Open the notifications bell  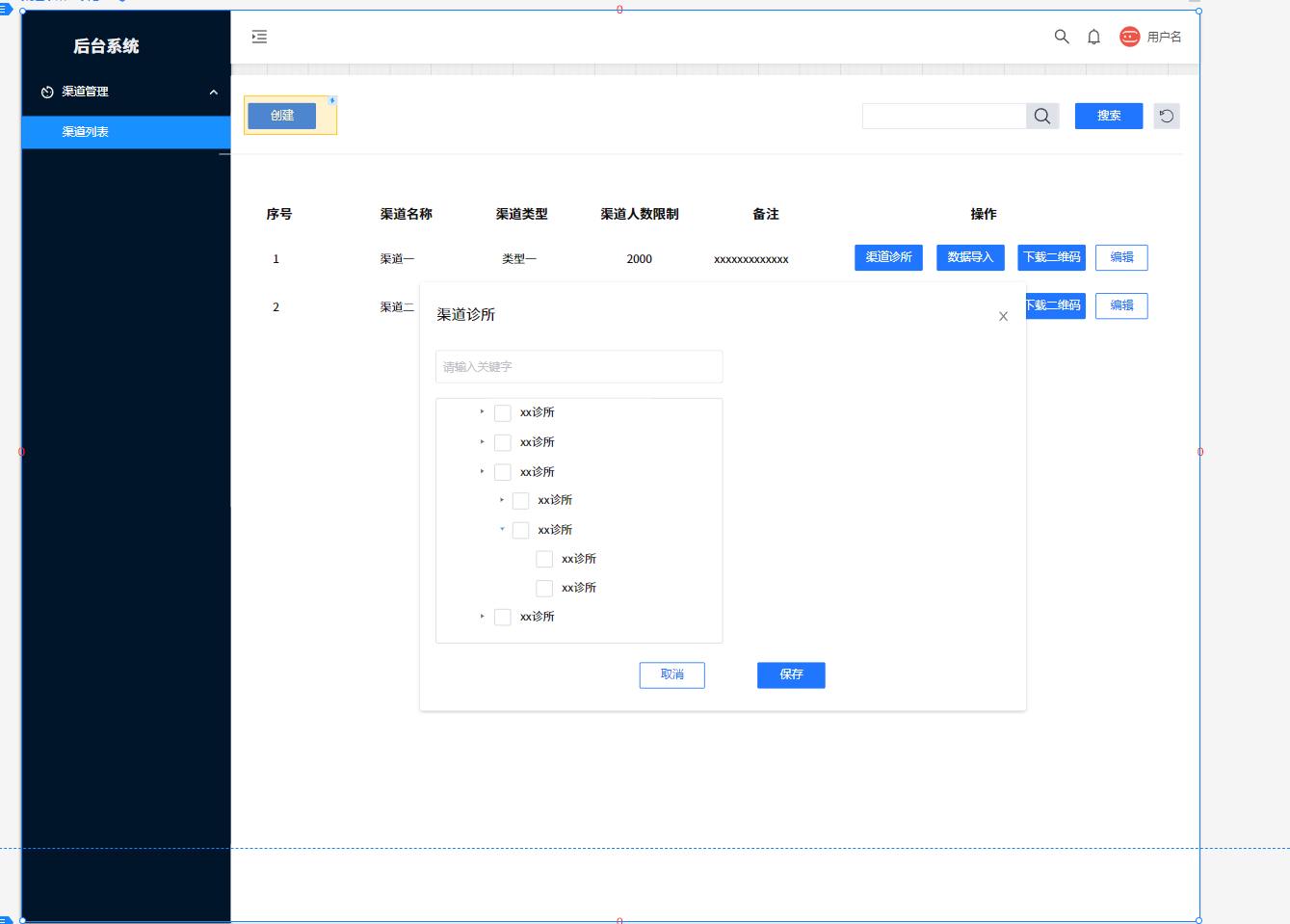[1093, 37]
